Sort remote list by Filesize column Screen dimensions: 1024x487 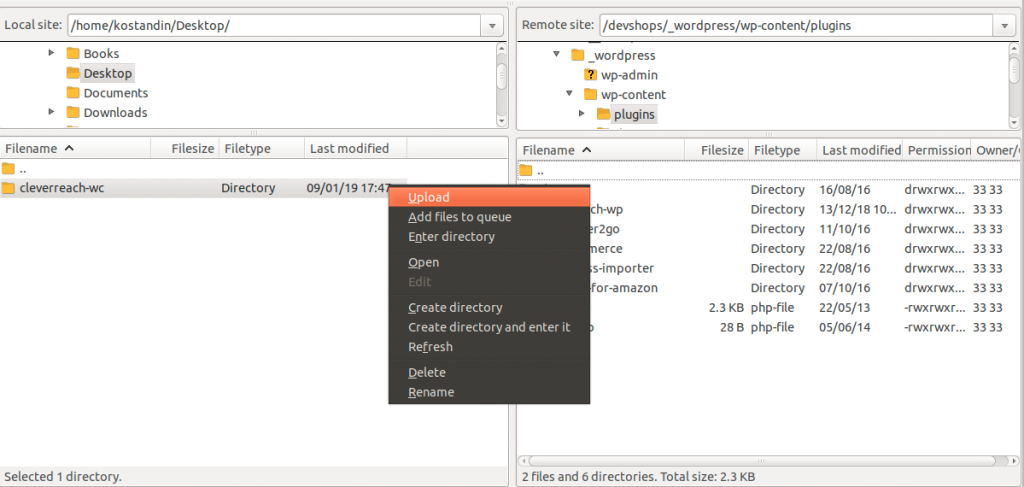click(x=721, y=150)
